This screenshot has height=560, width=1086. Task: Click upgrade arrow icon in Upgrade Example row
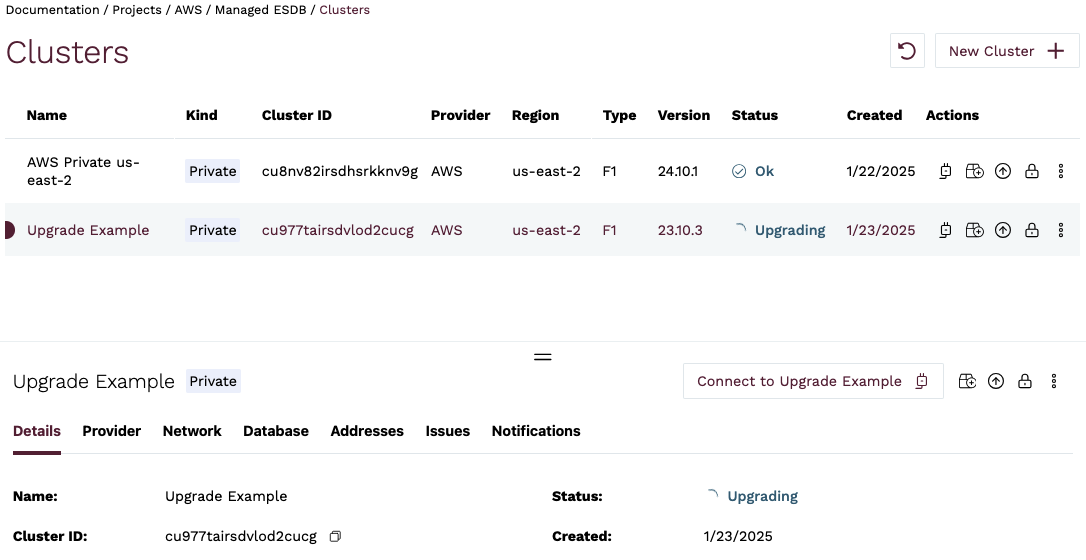(x=1003, y=231)
